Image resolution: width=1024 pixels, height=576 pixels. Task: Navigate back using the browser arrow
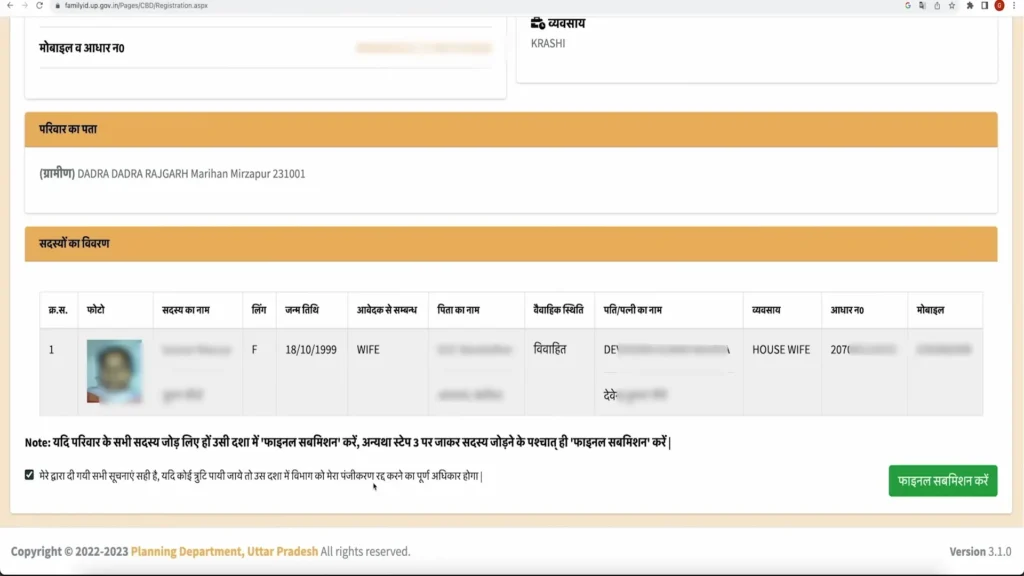[10, 5]
